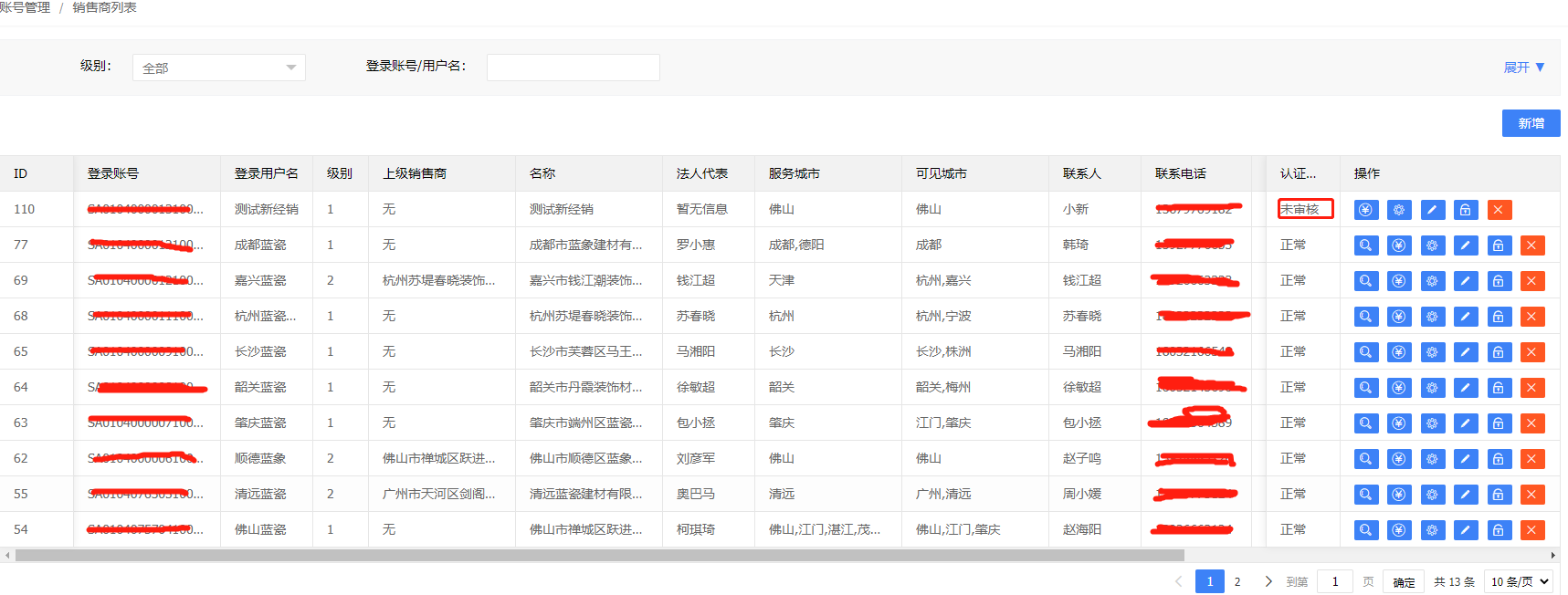Image resolution: width=1568 pixels, height=595 pixels.
Task: Open the 10 条/页 page size selector
Action: point(1520,581)
